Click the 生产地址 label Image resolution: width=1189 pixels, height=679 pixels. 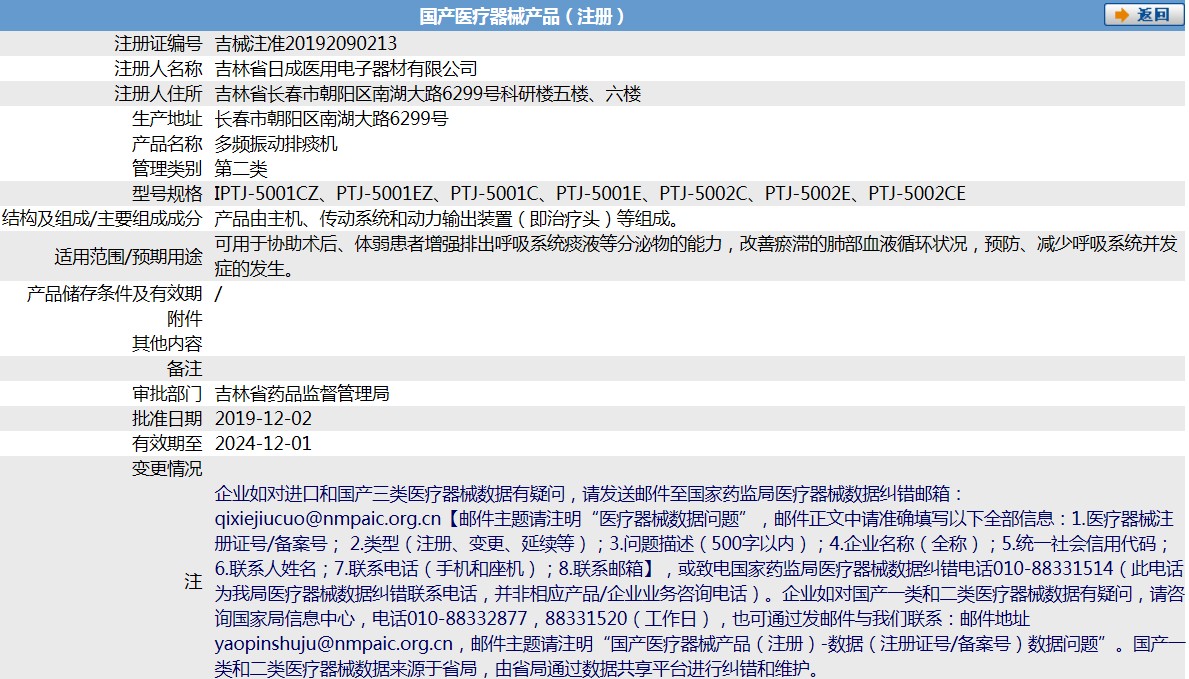click(167, 119)
